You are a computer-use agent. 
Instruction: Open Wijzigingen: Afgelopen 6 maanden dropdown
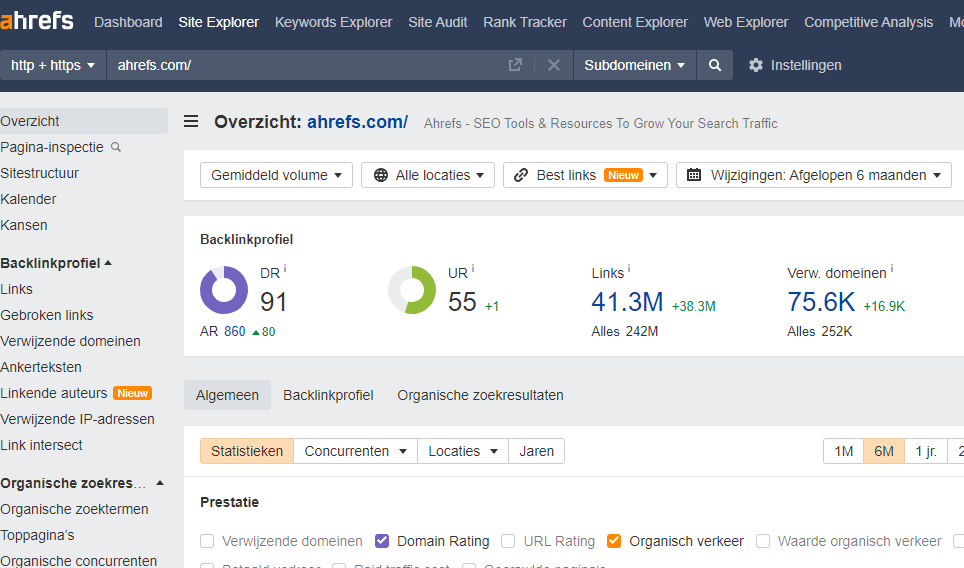pyautogui.click(x=814, y=175)
